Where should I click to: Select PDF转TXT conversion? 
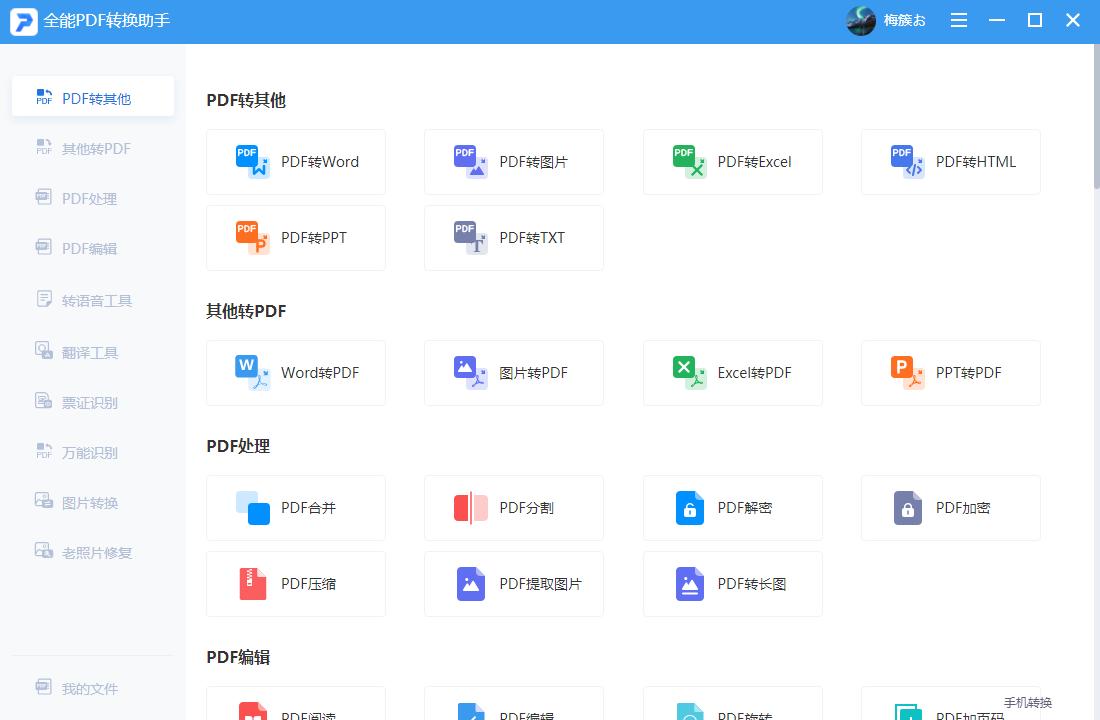[x=513, y=237]
